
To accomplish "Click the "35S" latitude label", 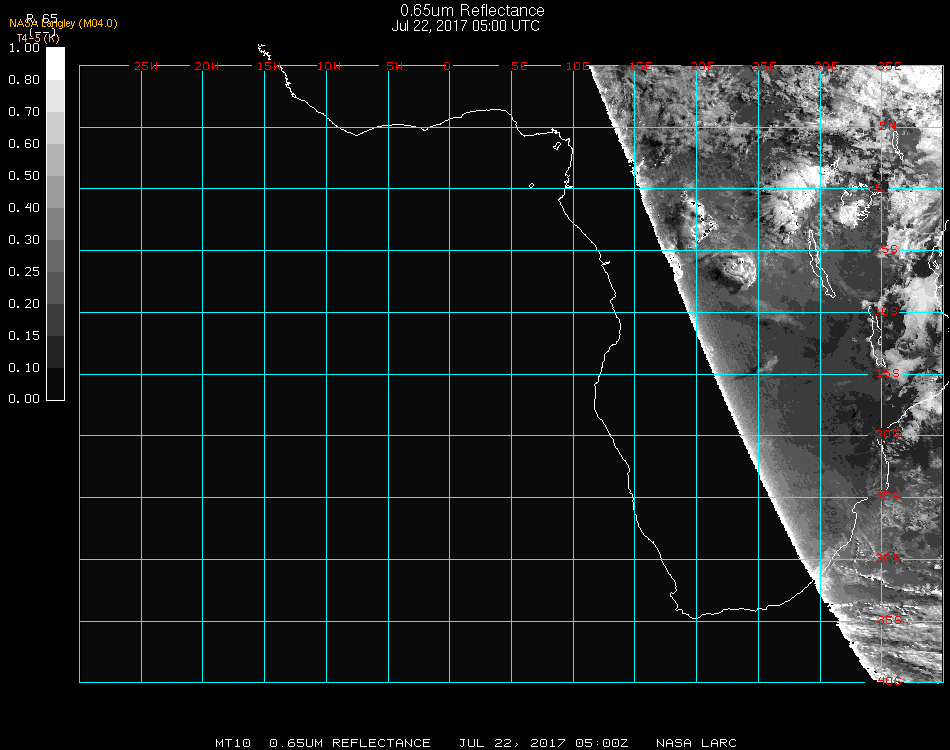I will tap(889, 620).
